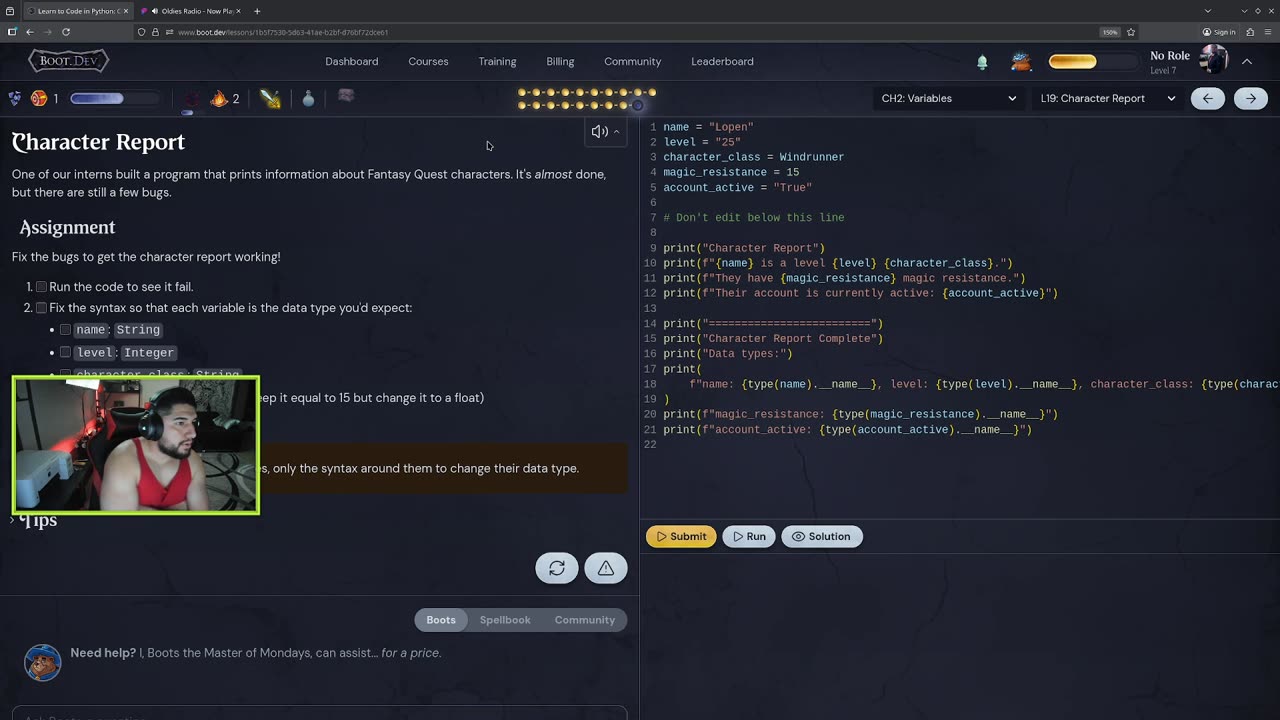
Task: Open the L19: Character Report dropdown
Action: click(1107, 98)
